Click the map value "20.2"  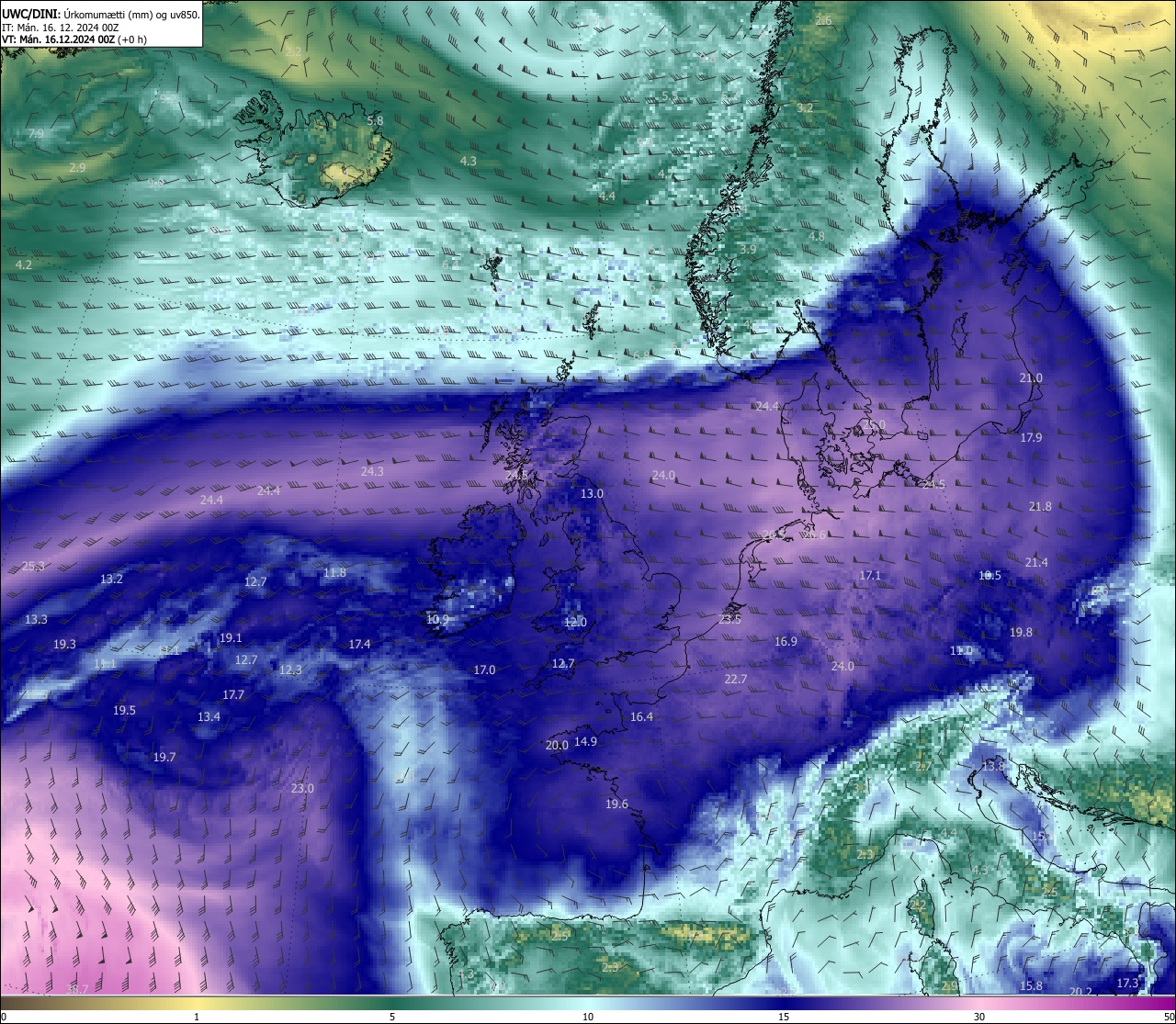1081,993
